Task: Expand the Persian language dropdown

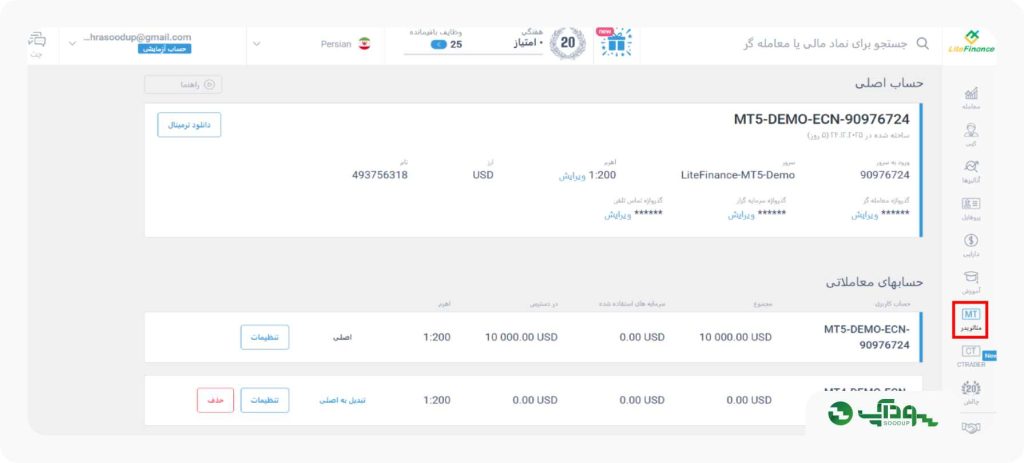Action: [x=257, y=44]
